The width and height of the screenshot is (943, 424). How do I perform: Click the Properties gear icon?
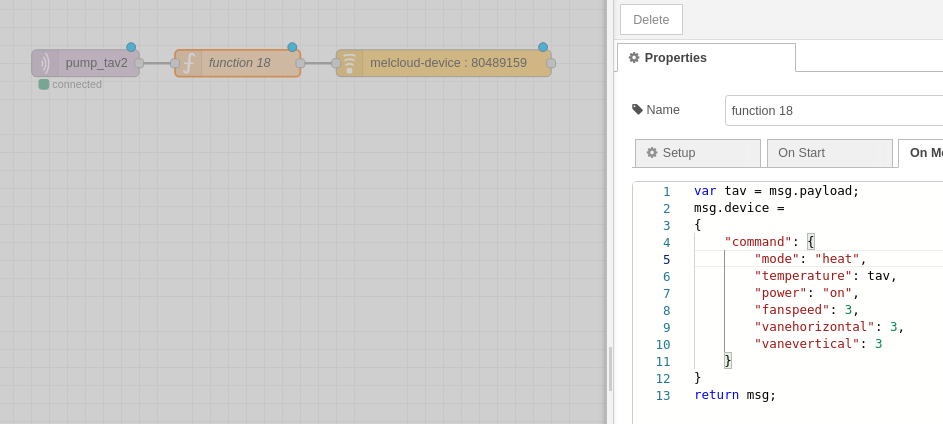(x=634, y=58)
